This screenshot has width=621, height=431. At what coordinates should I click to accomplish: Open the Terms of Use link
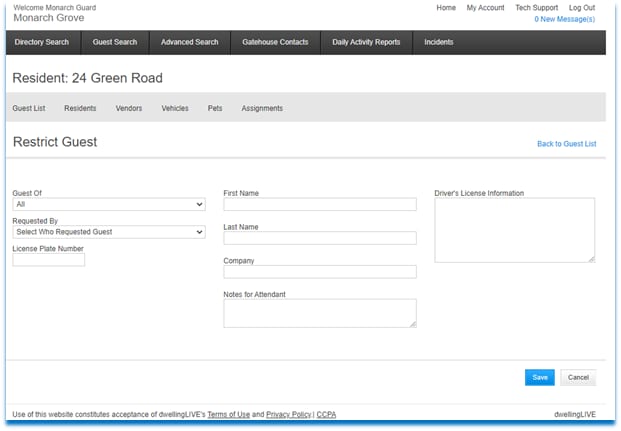click(x=229, y=414)
